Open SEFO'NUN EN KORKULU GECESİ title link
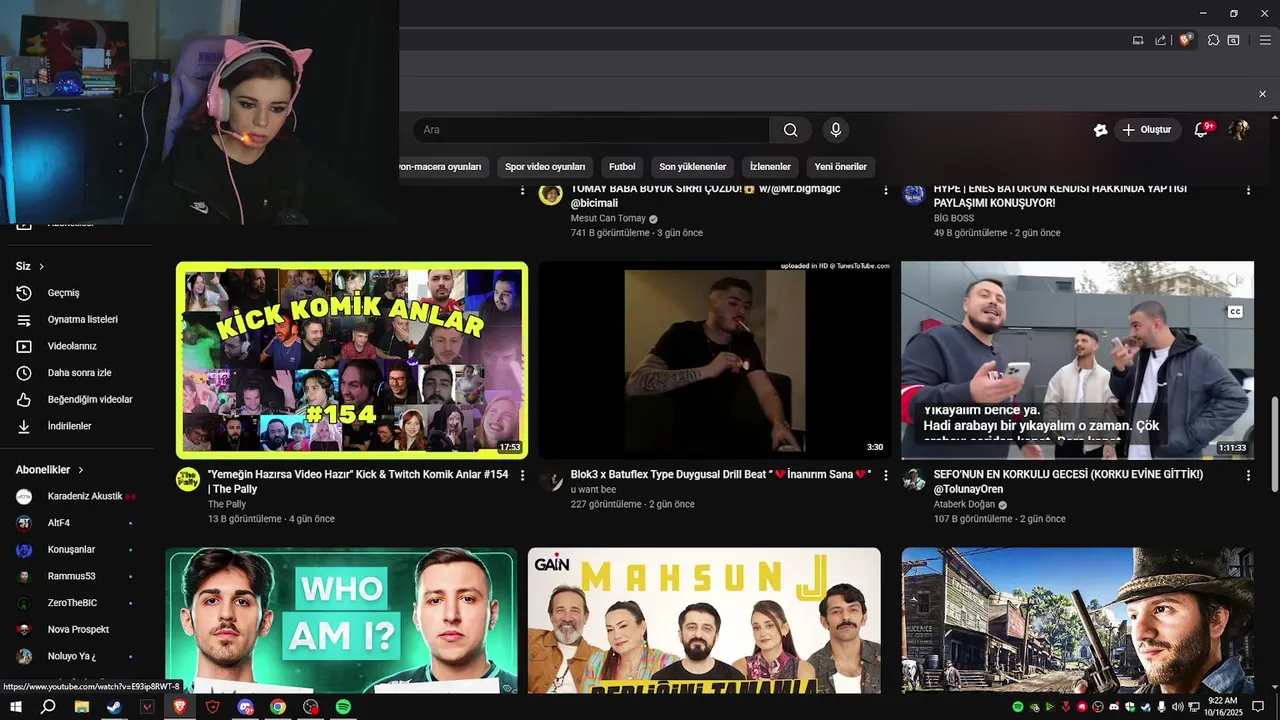The width and height of the screenshot is (1280, 720). (1068, 481)
